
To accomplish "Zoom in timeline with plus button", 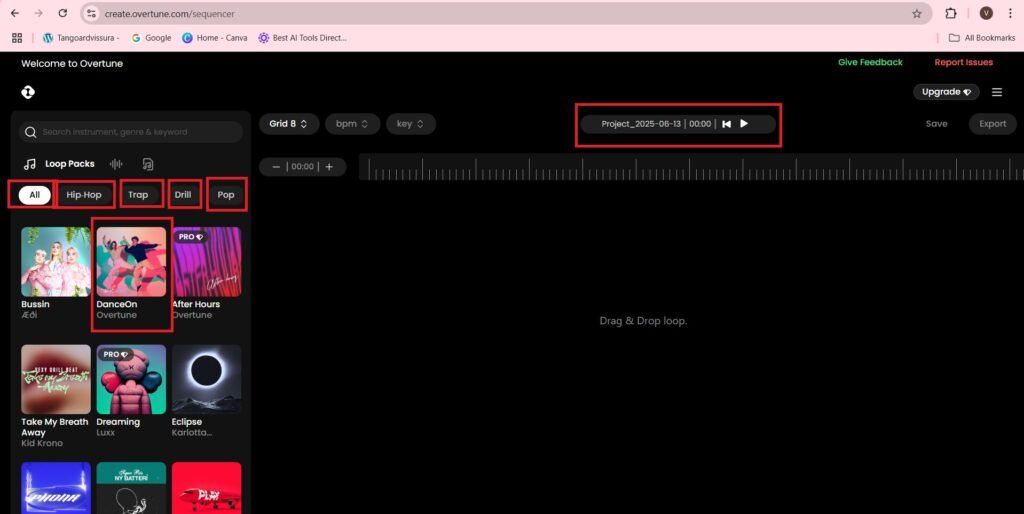I will (x=329, y=167).
